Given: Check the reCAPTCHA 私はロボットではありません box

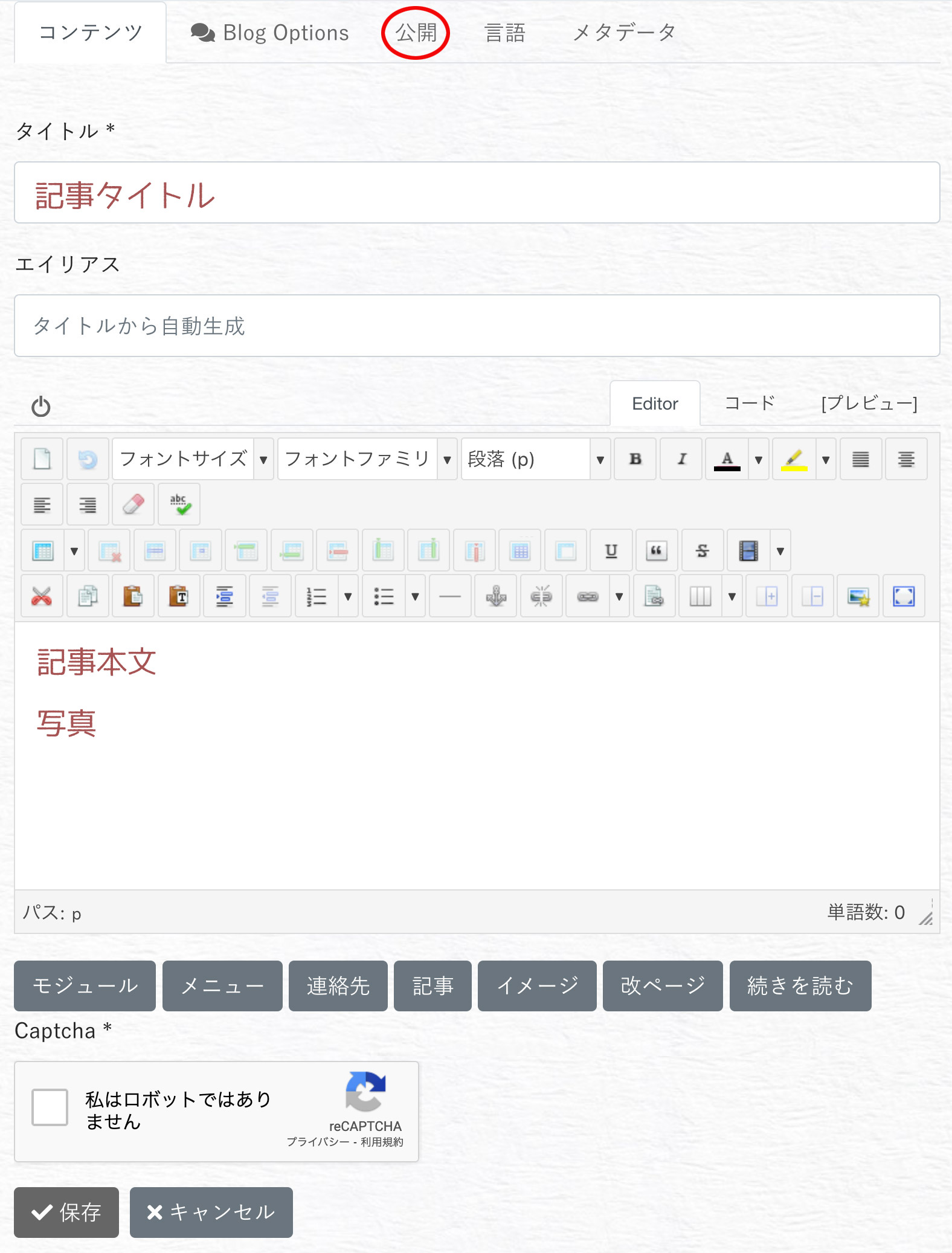Looking at the screenshot, I should 50,1107.
